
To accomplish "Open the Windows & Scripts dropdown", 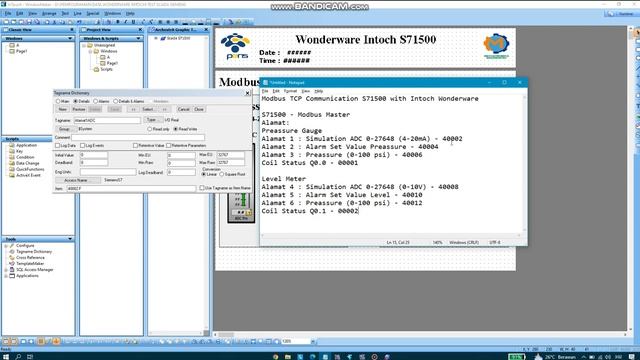I will coord(138,38).
